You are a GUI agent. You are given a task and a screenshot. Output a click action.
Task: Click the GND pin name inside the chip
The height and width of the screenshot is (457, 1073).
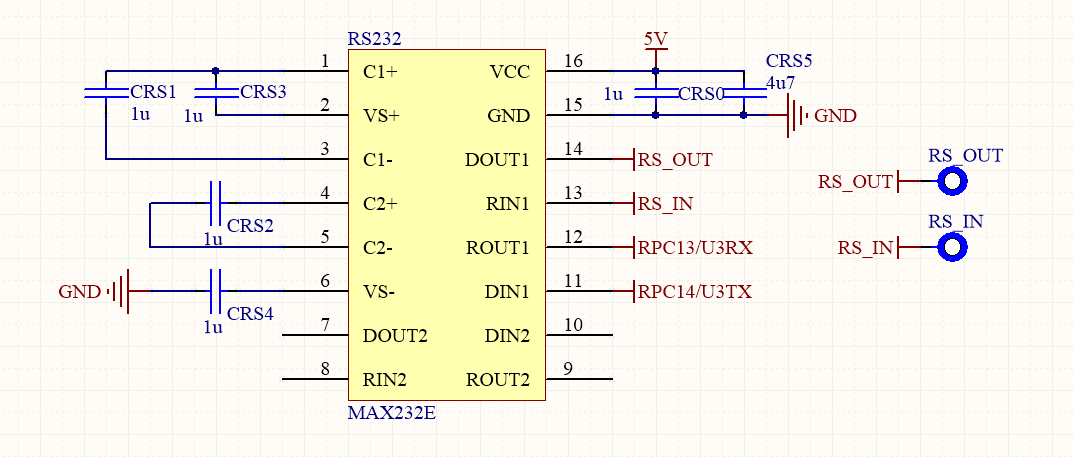508,116
